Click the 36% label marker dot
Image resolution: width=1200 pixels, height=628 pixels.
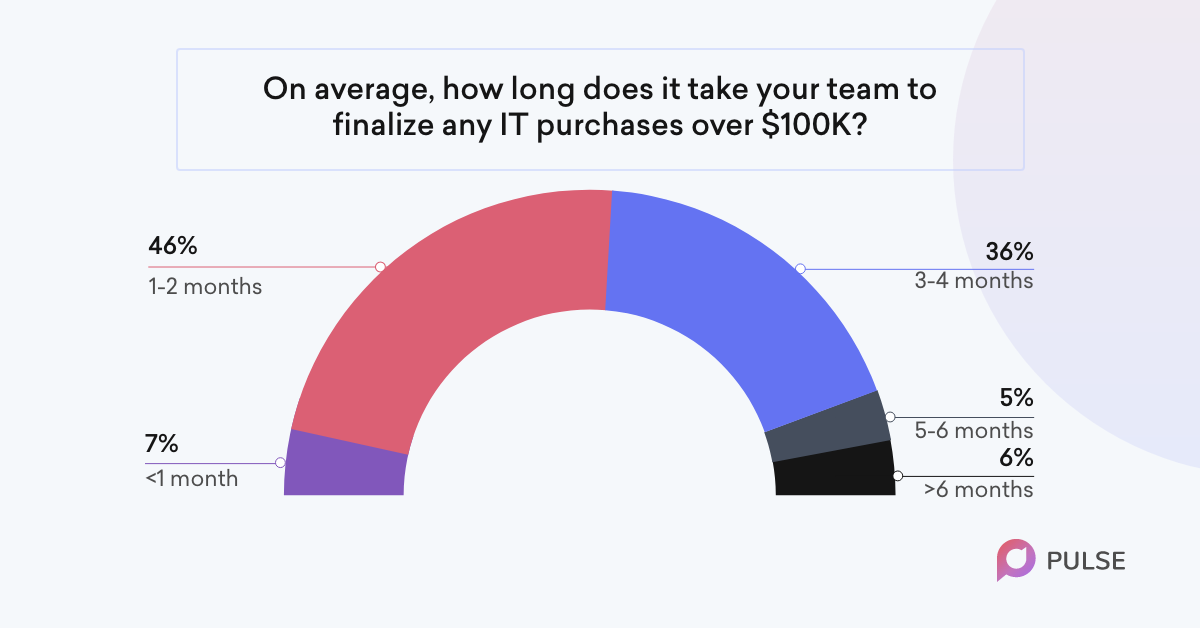pos(800,269)
